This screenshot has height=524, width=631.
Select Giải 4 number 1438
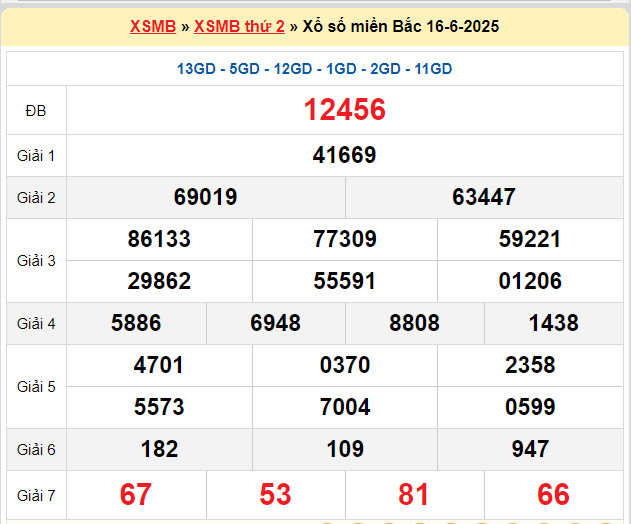tap(554, 323)
